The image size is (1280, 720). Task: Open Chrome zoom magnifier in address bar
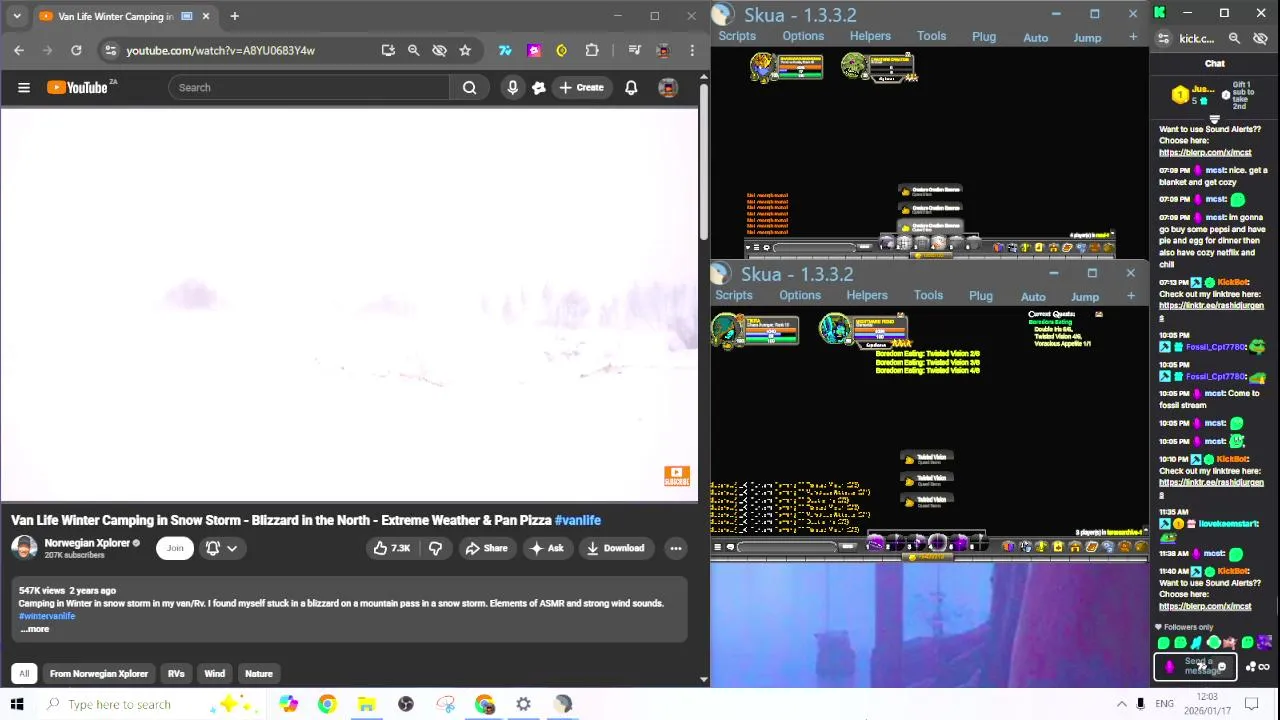click(413, 50)
